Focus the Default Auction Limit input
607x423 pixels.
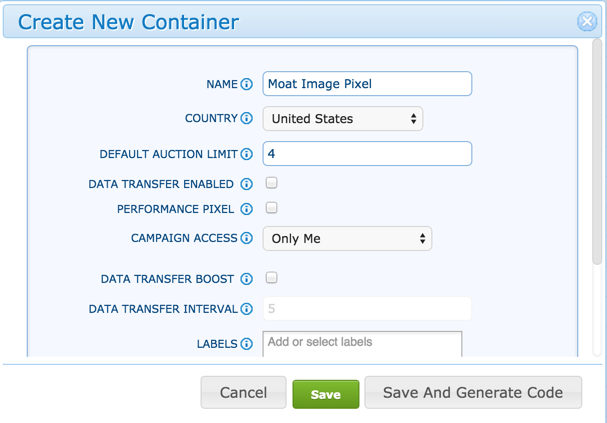click(x=367, y=154)
